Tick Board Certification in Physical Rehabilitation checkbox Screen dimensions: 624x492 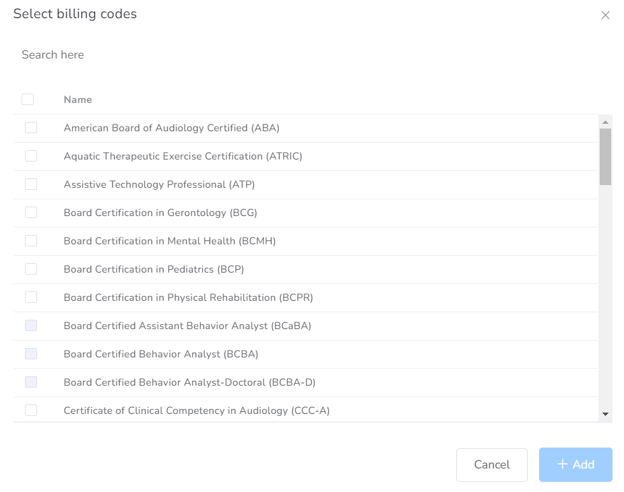(x=31, y=297)
